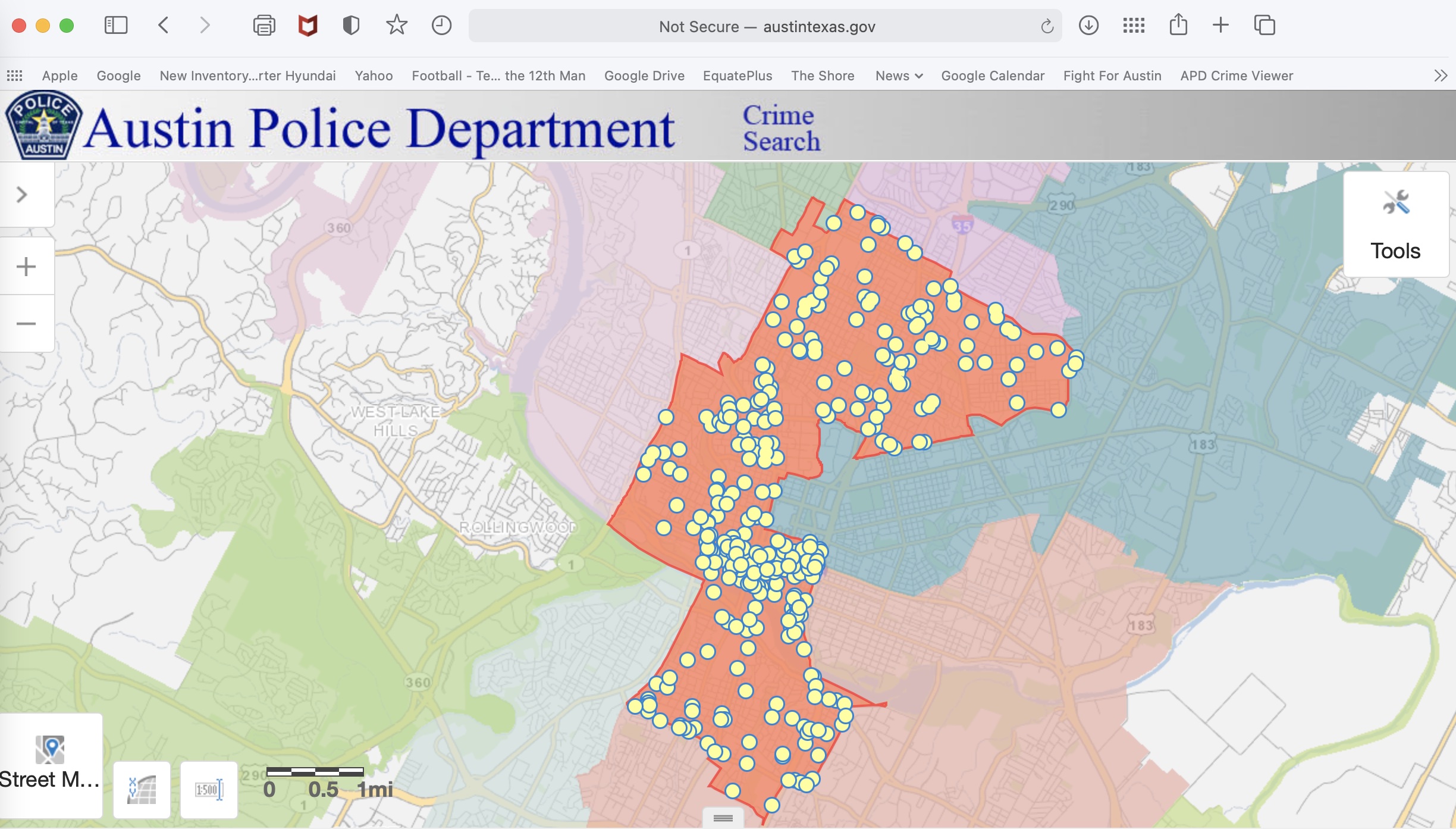The image size is (1456, 829).
Task: Click the 1:500 map scale input
Action: point(209,790)
